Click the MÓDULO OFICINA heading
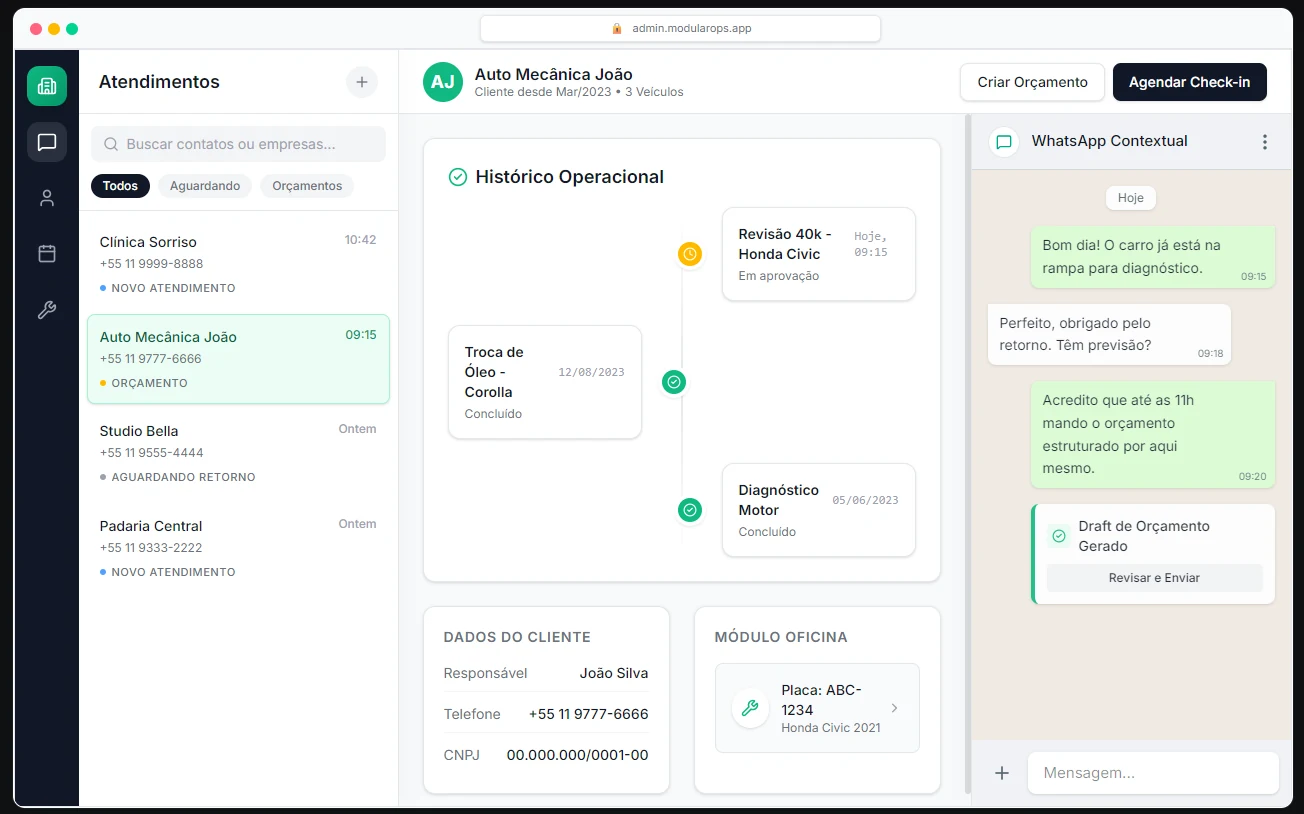This screenshot has height=814, width=1304. click(781, 637)
